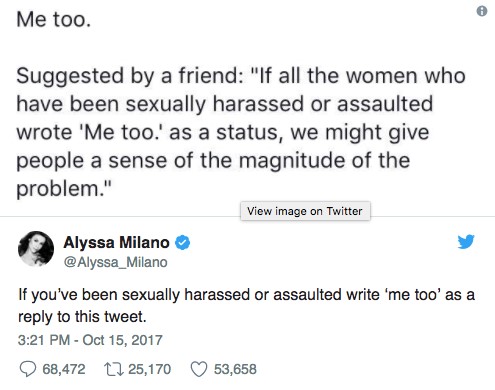Open Alyssa Milano's profile picture
The image size is (495, 390).
(36, 249)
